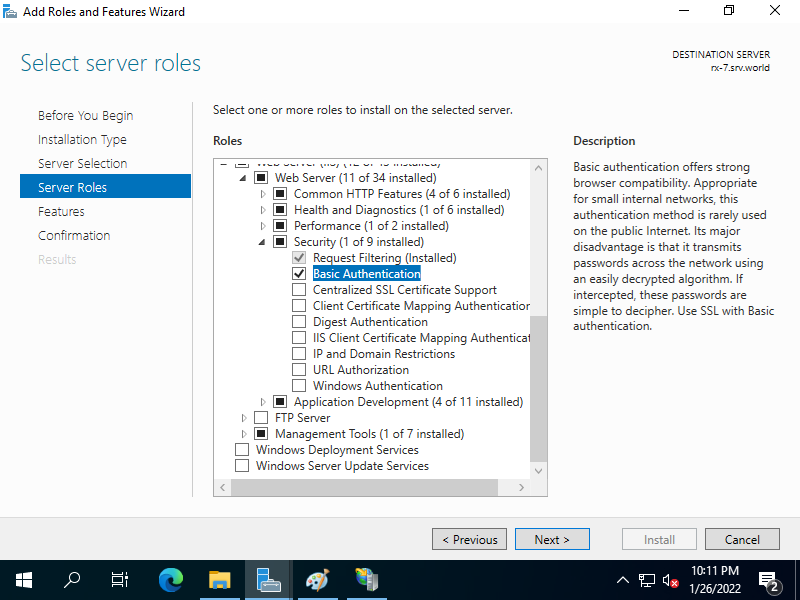
Task: Open Task View from the taskbar
Action: point(119,580)
